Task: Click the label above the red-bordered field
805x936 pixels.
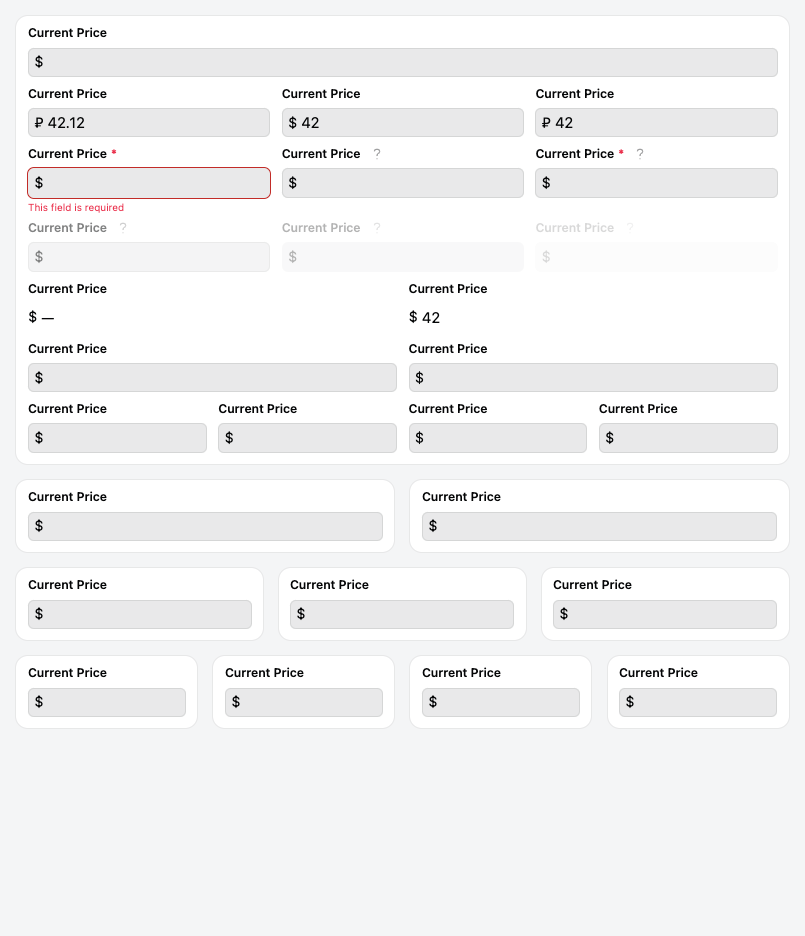Action: (x=67, y=154)
